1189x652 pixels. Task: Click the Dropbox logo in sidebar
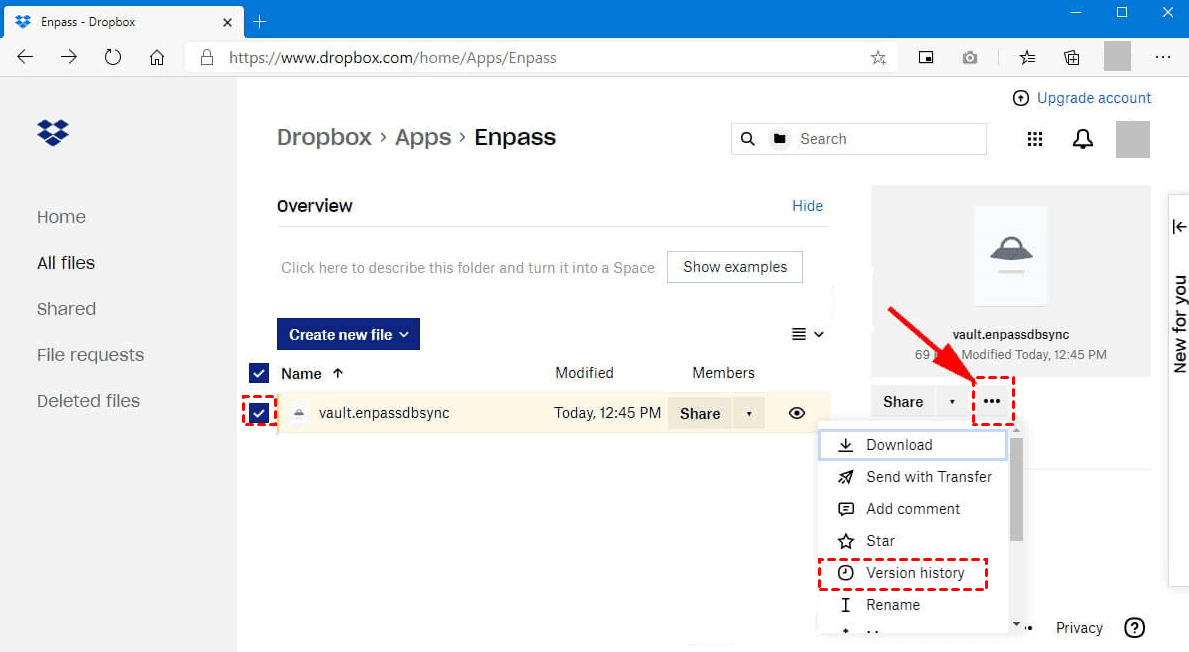click(53, 132)
